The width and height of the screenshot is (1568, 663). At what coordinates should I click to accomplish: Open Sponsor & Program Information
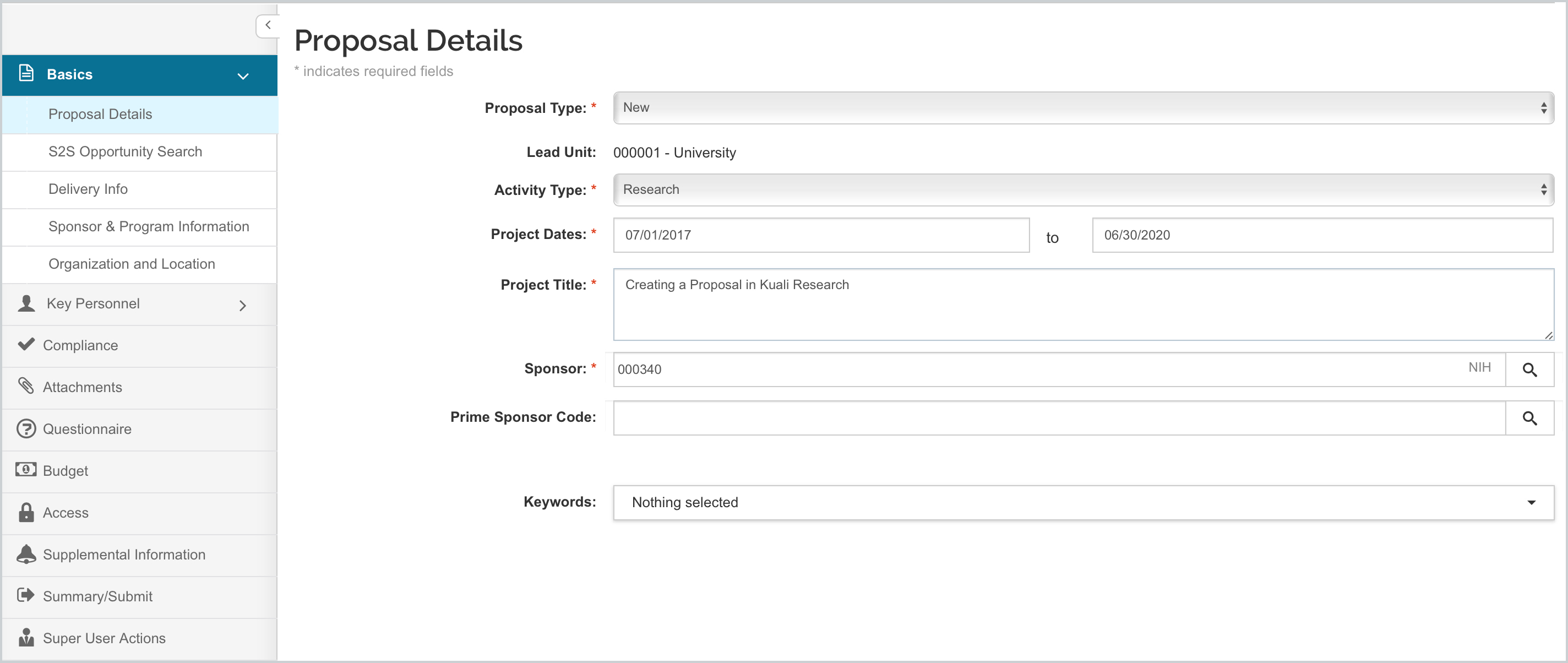coord(140,227)
